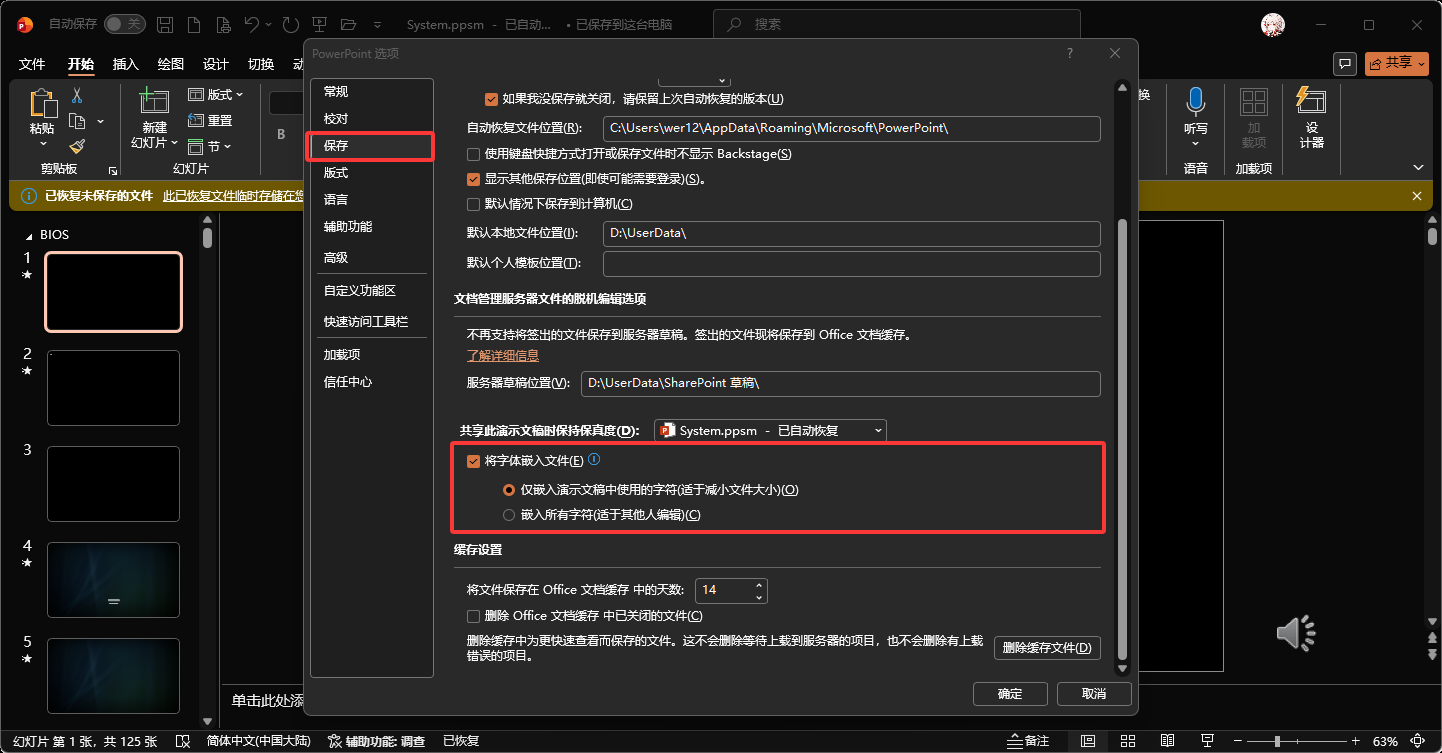The width and height of the screenshot is (1442, 753).
Task: Open the 插入 ribbon tab
Action: click(126, 64)
